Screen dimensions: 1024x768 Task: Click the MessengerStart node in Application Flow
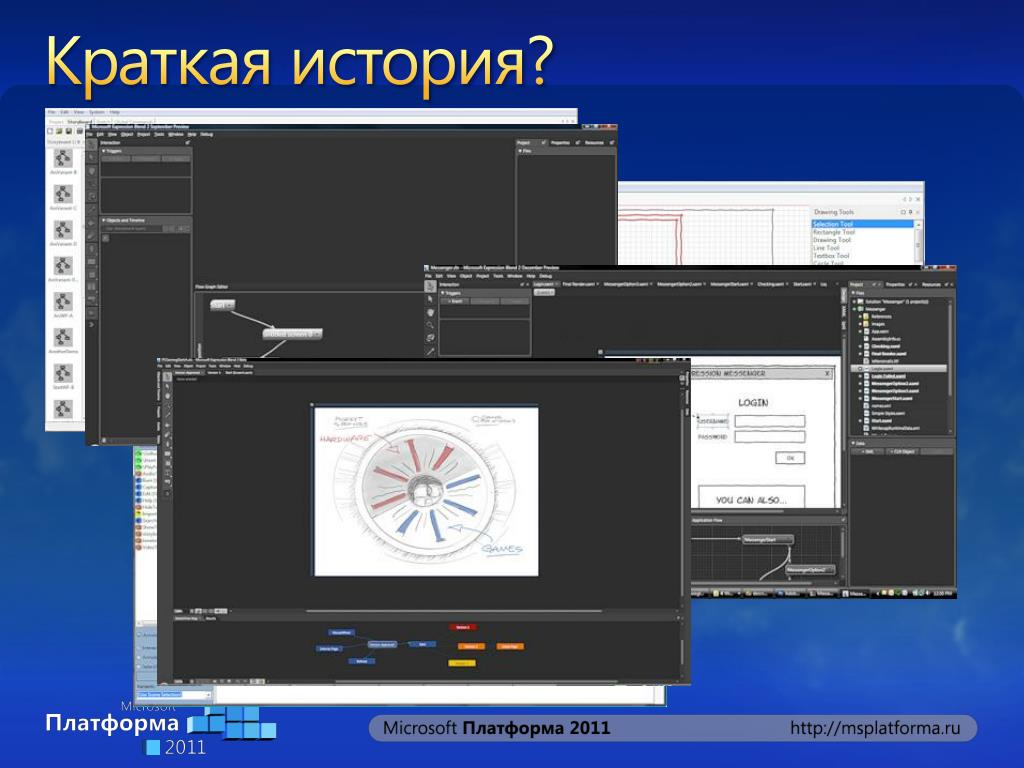tap(768, 539)
